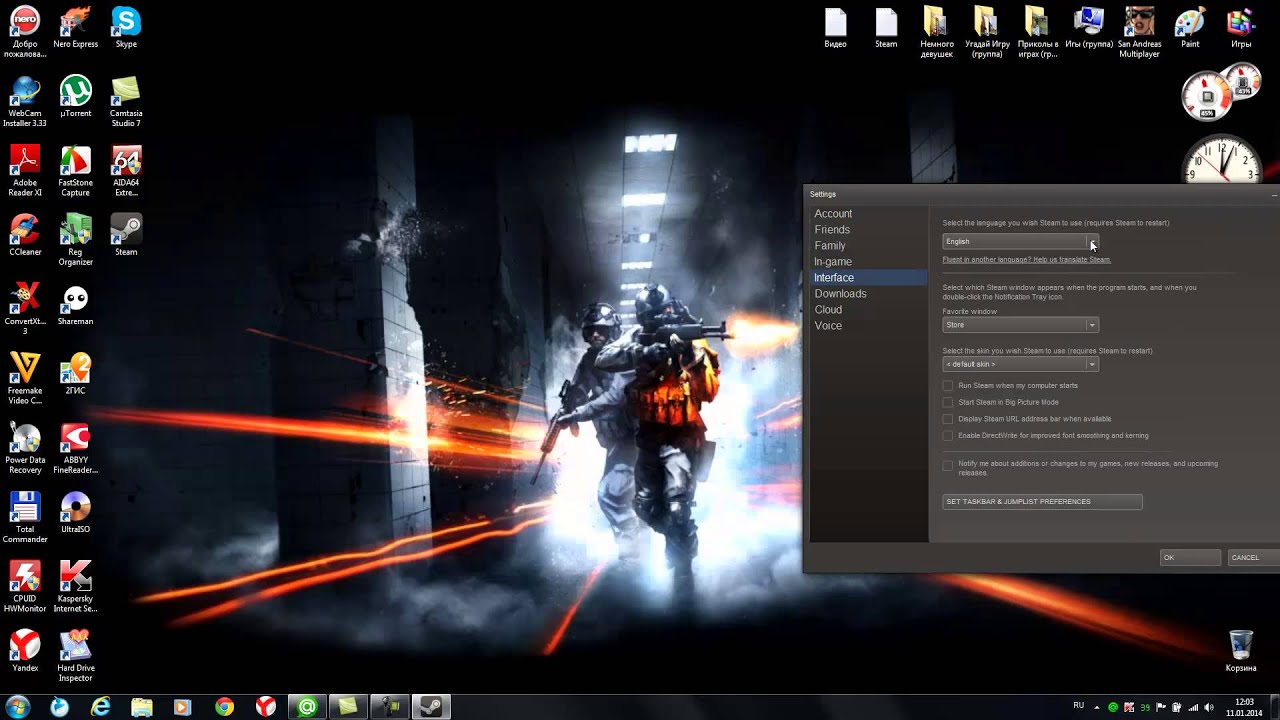Select the Yandex desktop shortcut
The image size is (1280, 720).
click(x=25, y=650)
